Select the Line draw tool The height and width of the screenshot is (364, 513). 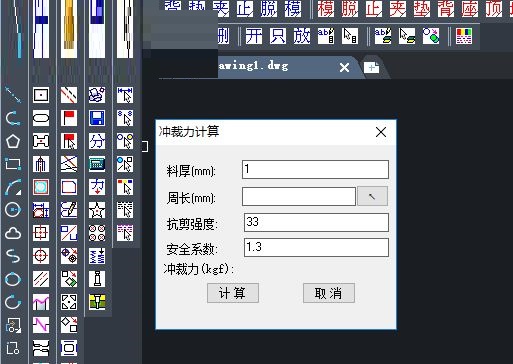13,95
